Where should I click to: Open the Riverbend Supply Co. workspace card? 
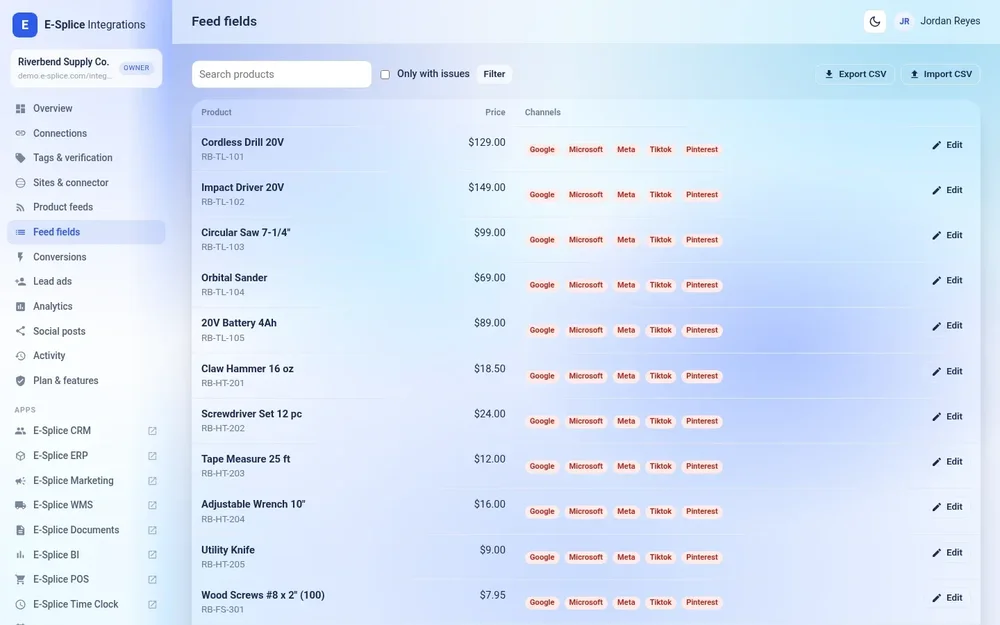coord(86,68)
